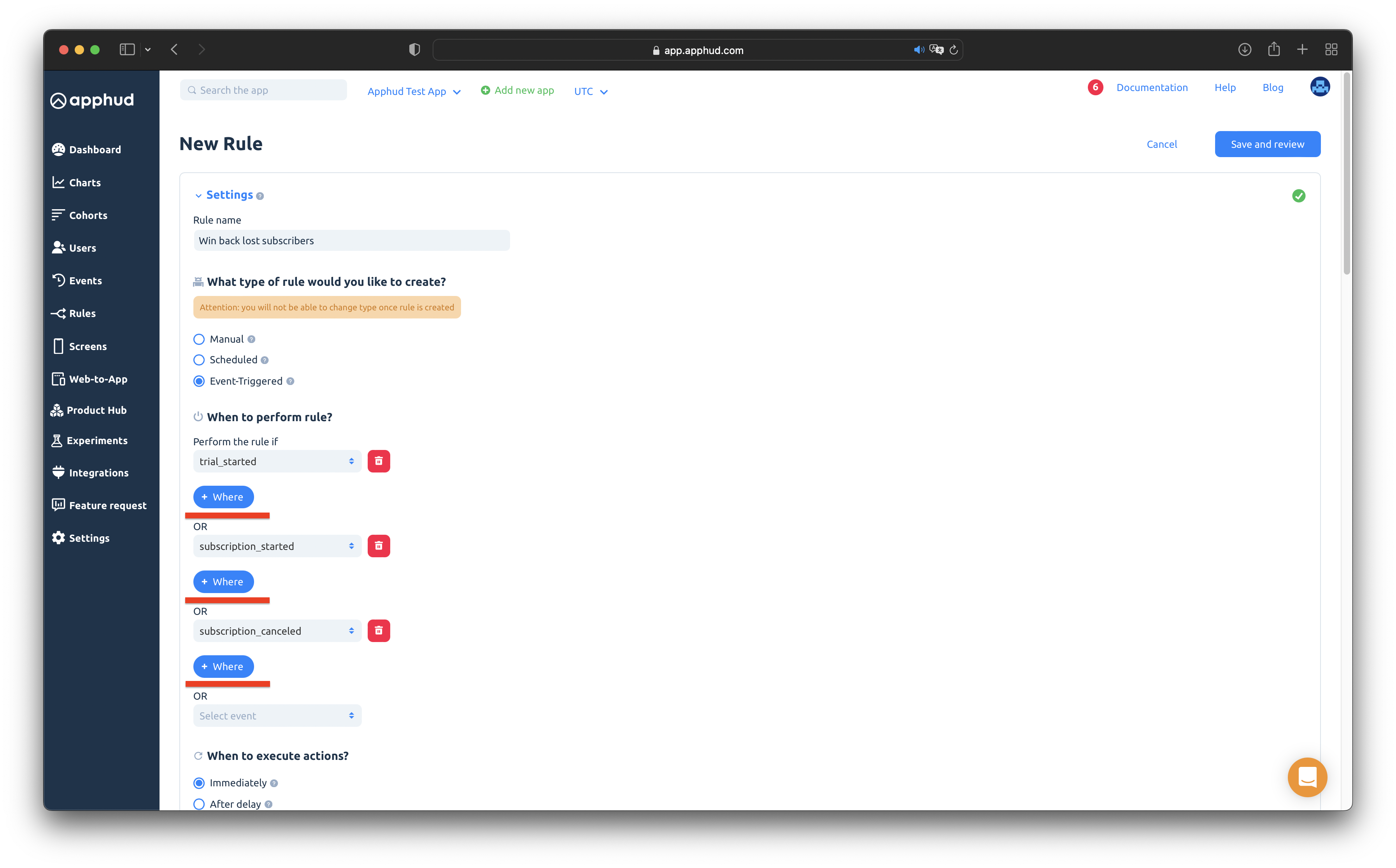Reload the page in Safari toolbar
The height and width of the screenshot is (868, 1396).
tap(954, 50)
